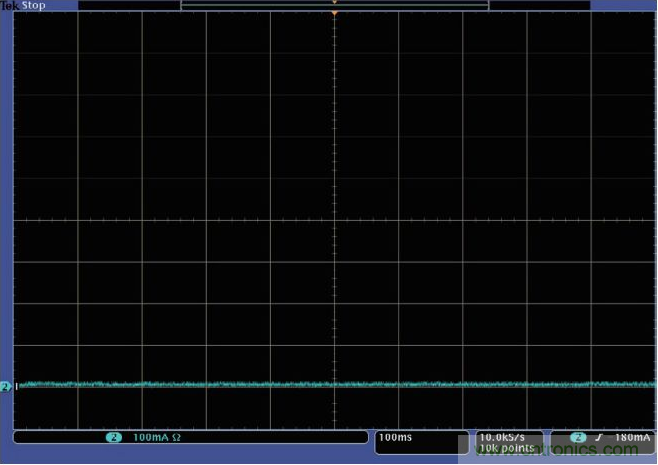Click black segment right of record bracket
Image resolution: width=658 pixels, height=465 pixels.
[540, 5]
